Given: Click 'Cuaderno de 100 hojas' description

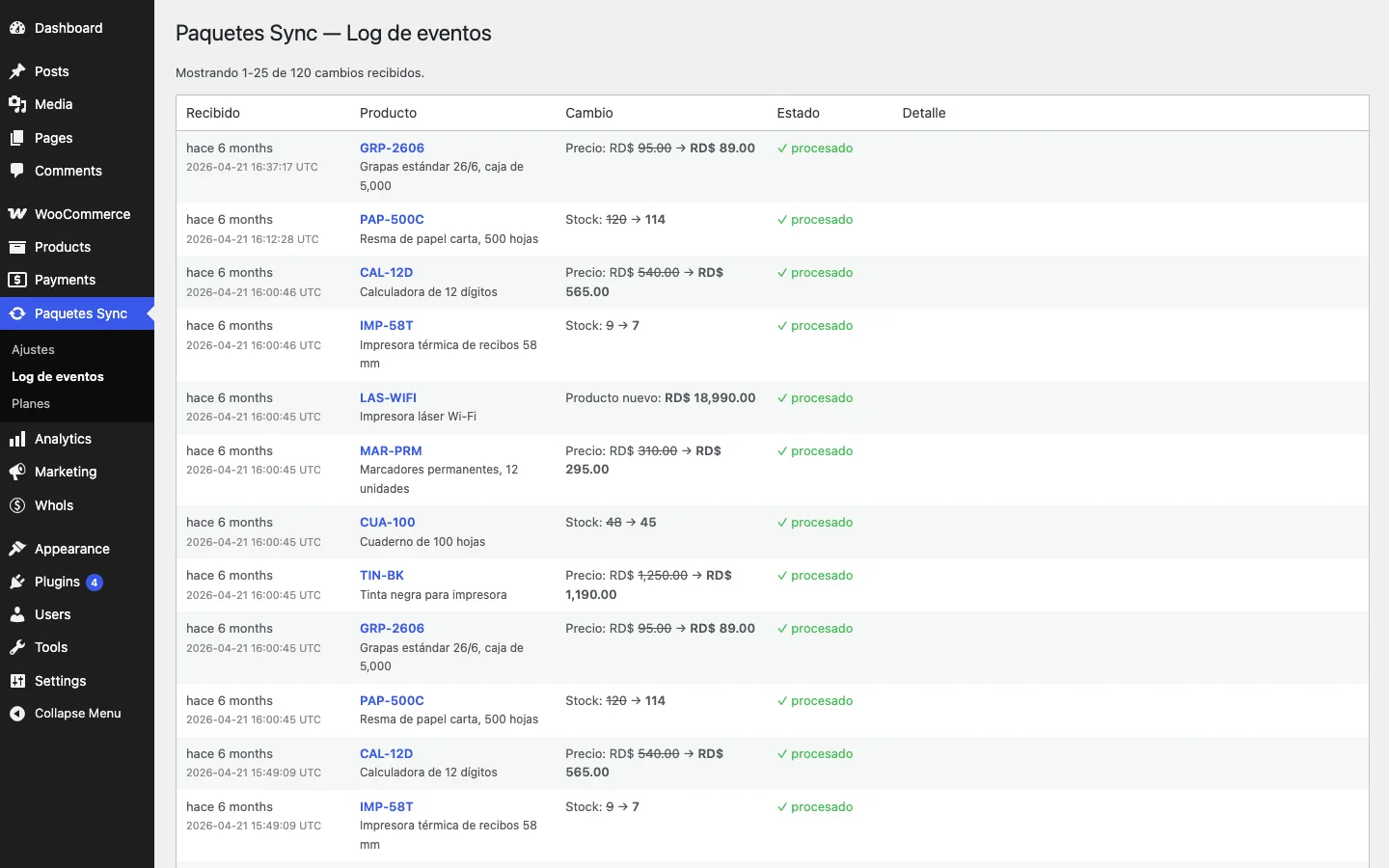Looking at the screenshot, I should 422,542.
